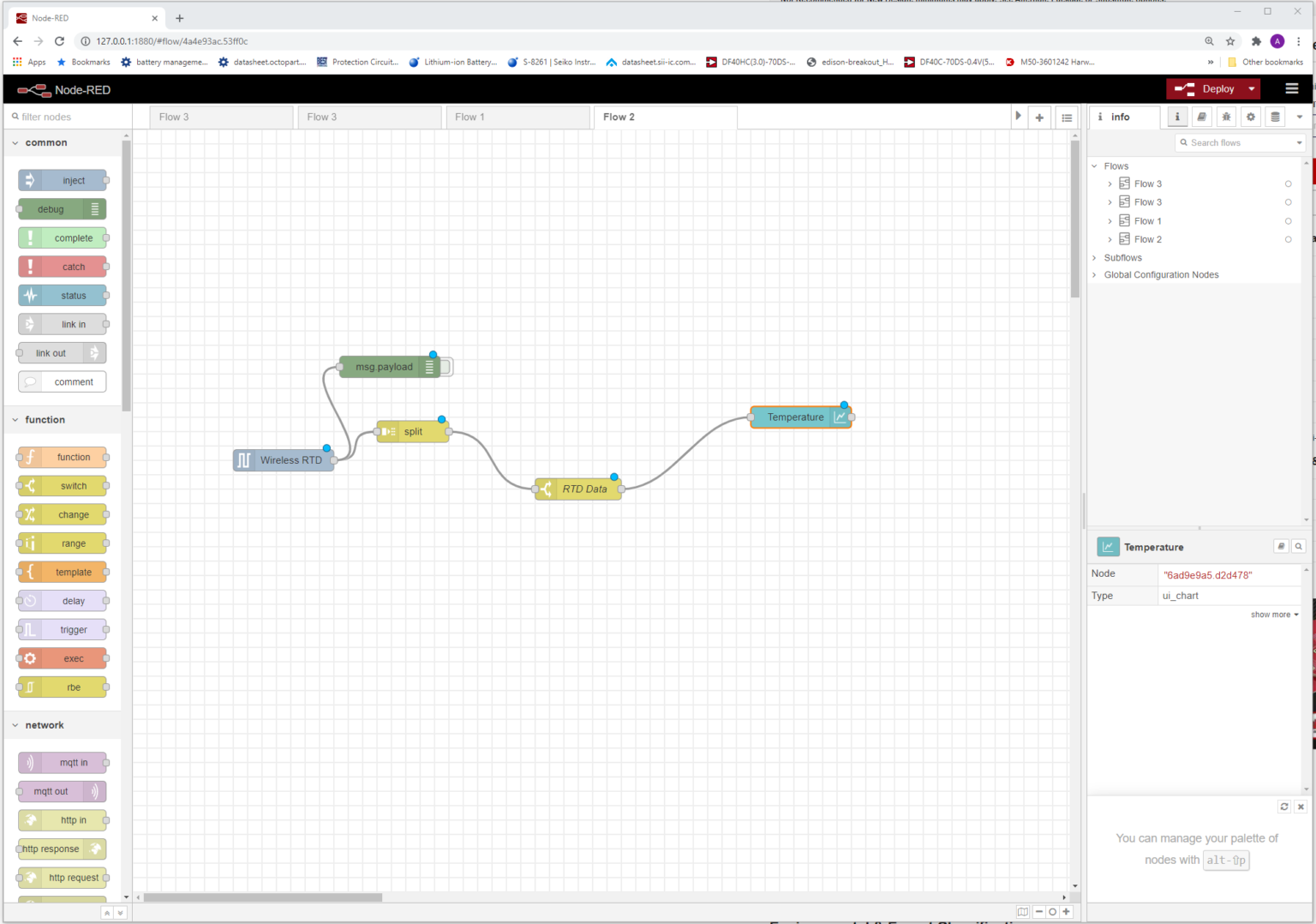Open the help sidebar tab (book icon)

[x=1202, y=117]
